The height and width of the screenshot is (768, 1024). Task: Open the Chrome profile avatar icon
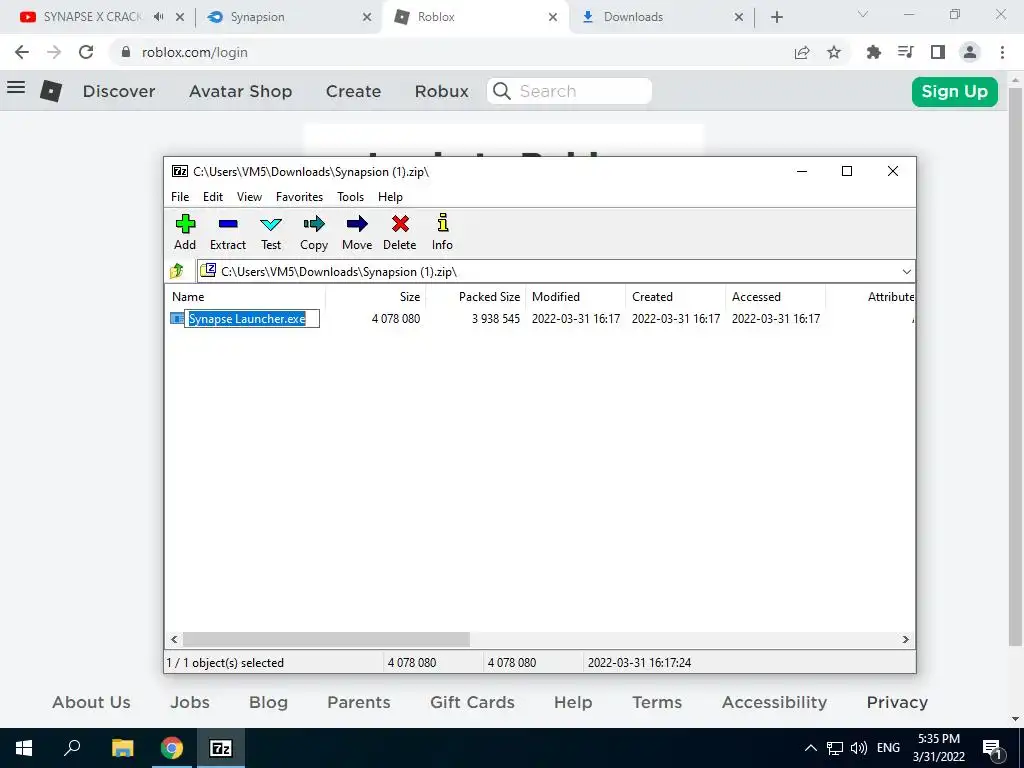[970, 52]
